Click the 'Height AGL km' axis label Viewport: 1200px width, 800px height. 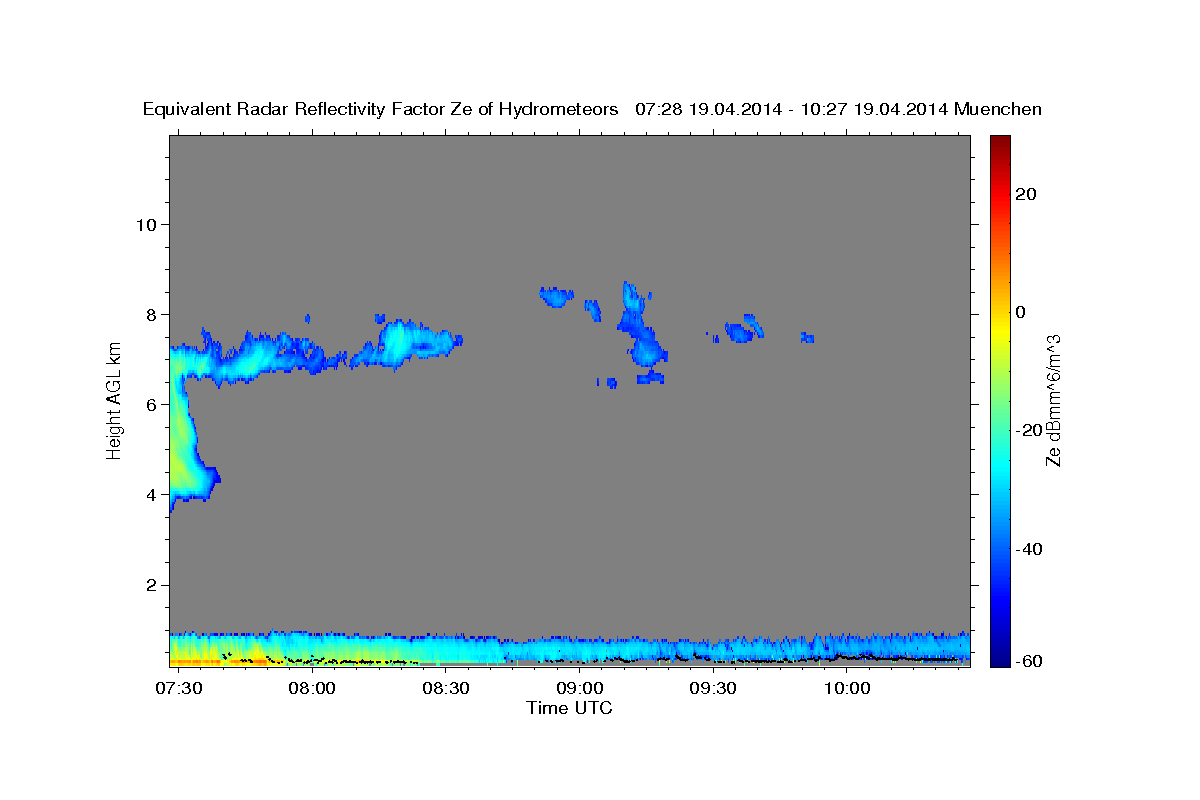coord(114,400)
